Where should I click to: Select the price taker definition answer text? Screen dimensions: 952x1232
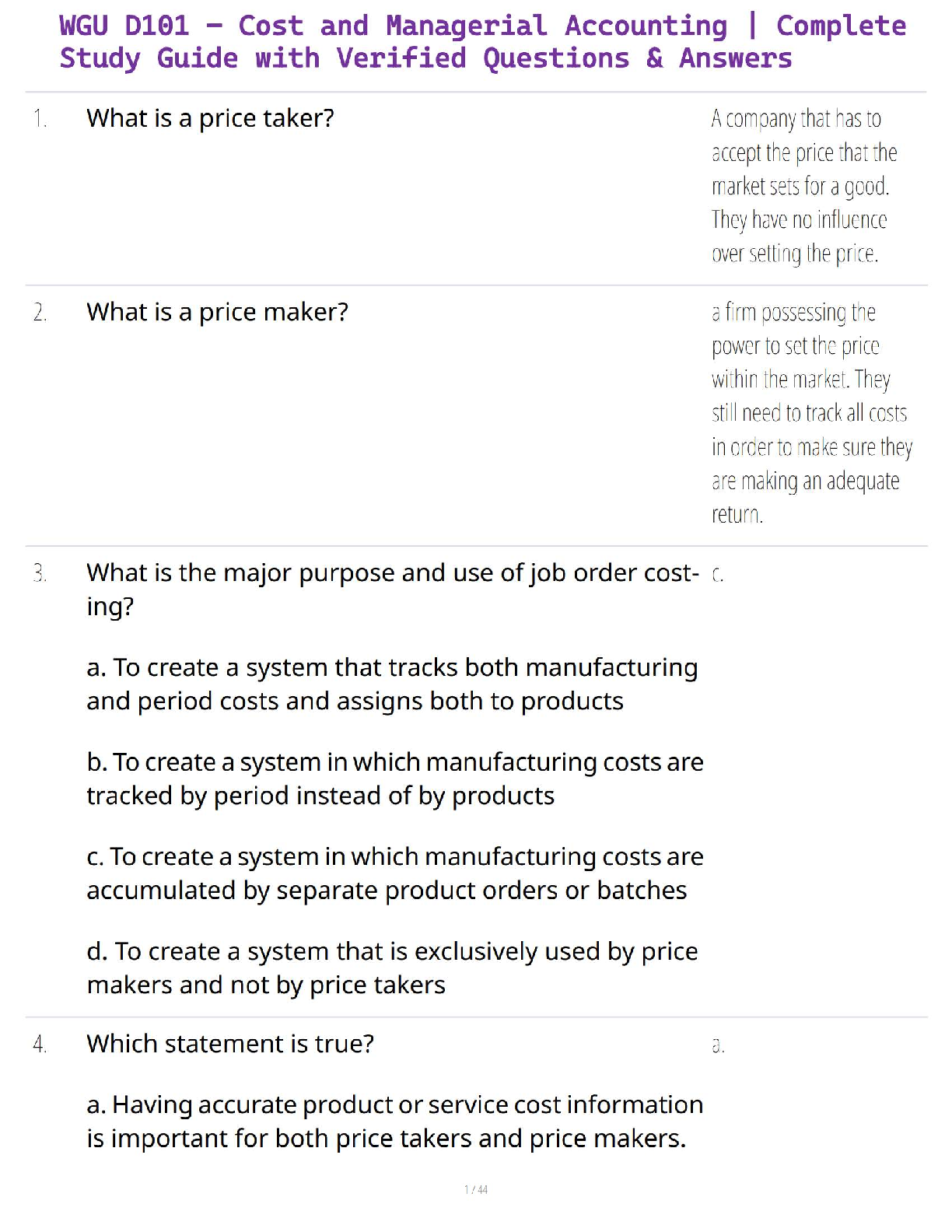(803, 186)
